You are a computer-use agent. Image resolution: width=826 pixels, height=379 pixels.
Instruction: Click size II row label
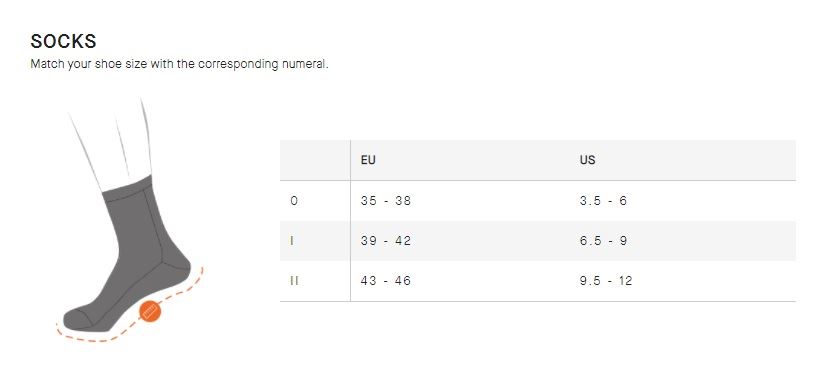point(294,280)
